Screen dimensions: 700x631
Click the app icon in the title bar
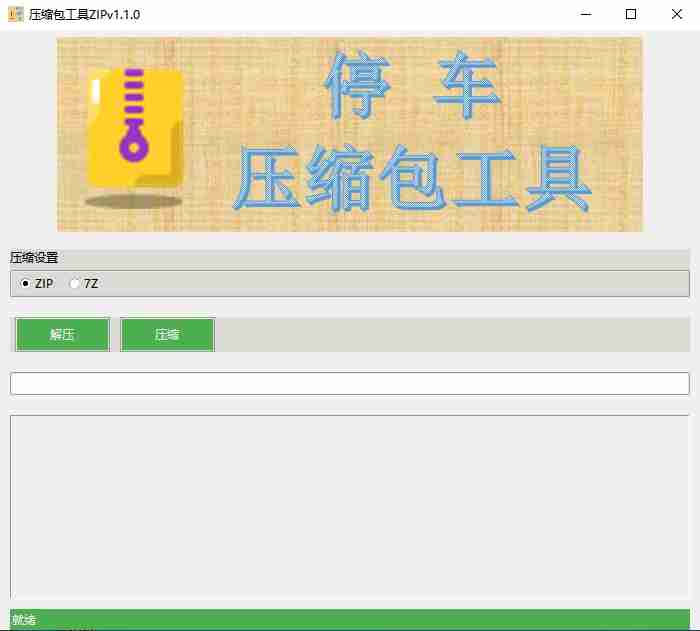(15, 14)
